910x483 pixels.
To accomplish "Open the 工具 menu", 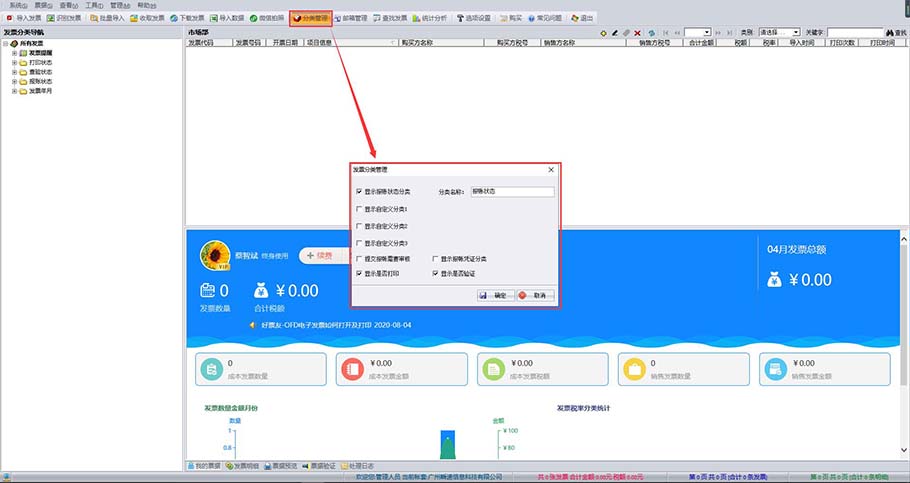I will click(x=93, y=5).
